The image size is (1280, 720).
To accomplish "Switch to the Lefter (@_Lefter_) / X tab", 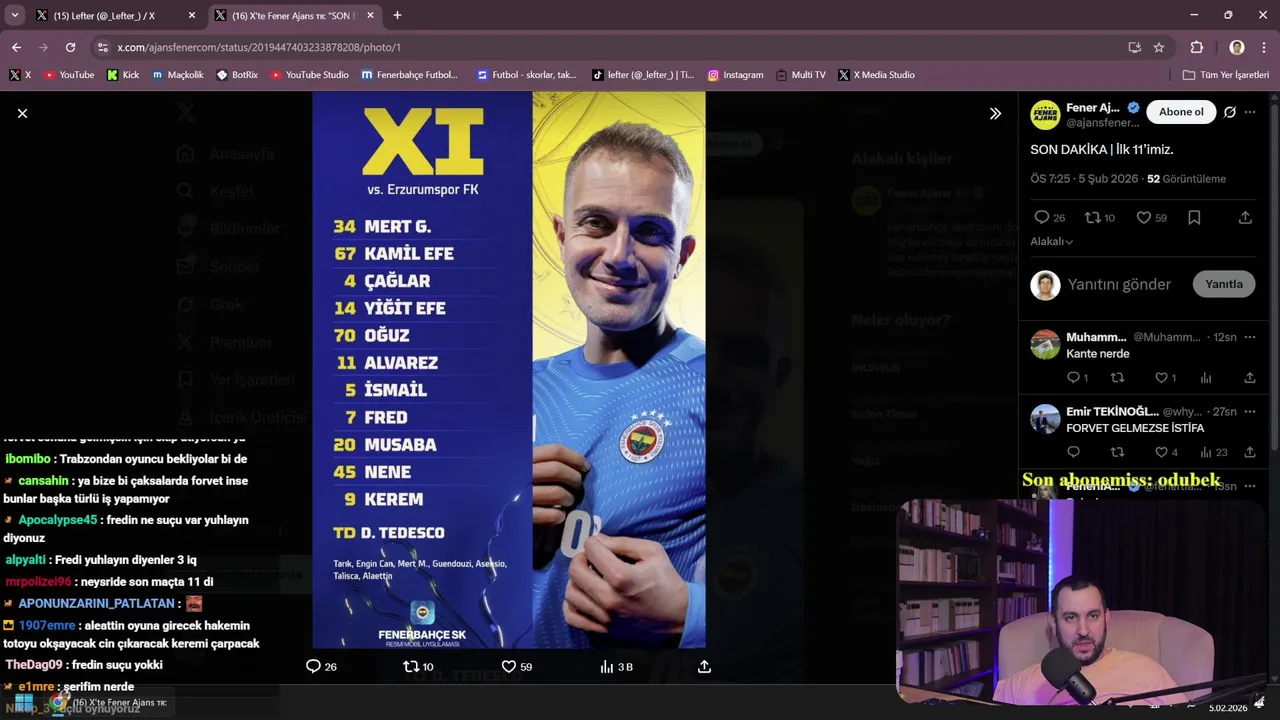I will pos(105,15).
